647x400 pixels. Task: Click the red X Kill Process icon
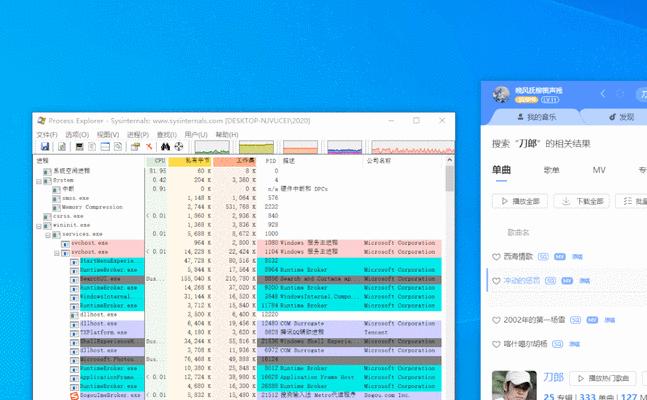[x=149, y=147]
